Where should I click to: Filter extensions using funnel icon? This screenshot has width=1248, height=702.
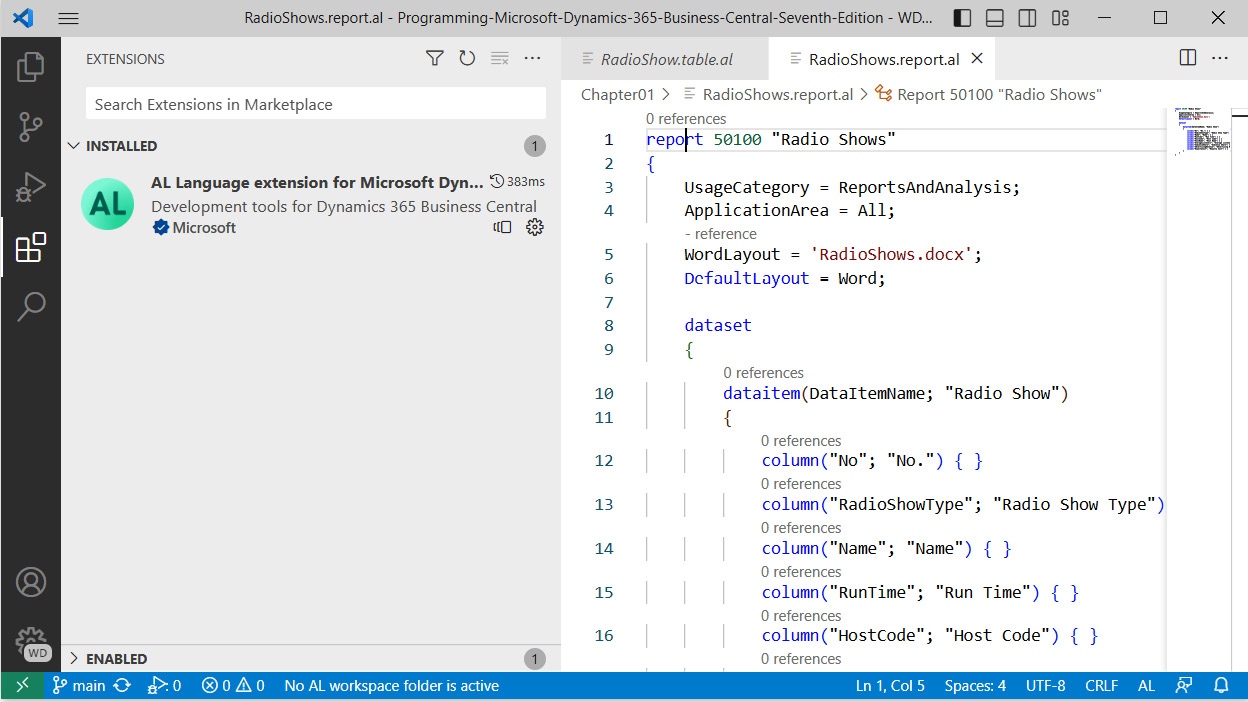434,59
